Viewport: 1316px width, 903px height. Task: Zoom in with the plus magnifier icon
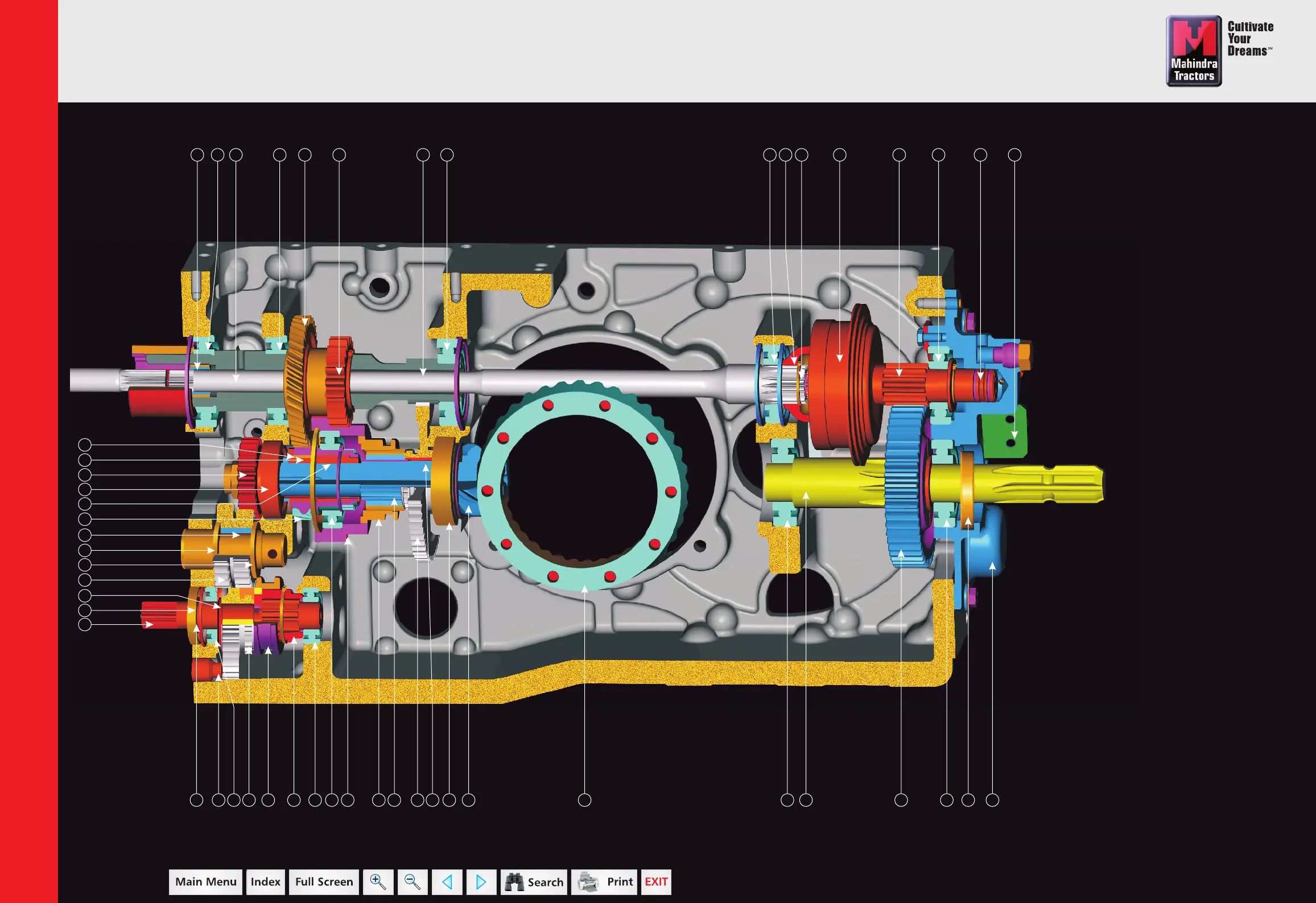click(378, 882)
